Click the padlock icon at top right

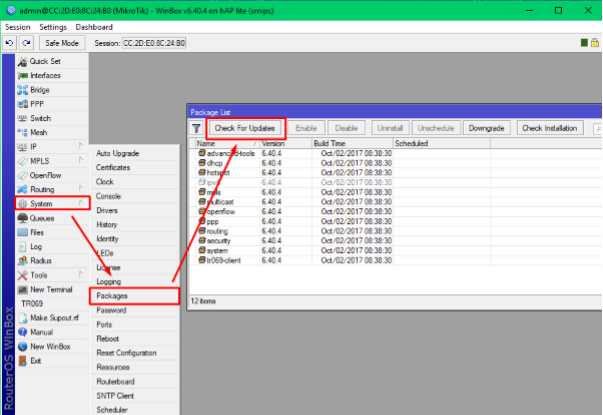click(595, 43)
